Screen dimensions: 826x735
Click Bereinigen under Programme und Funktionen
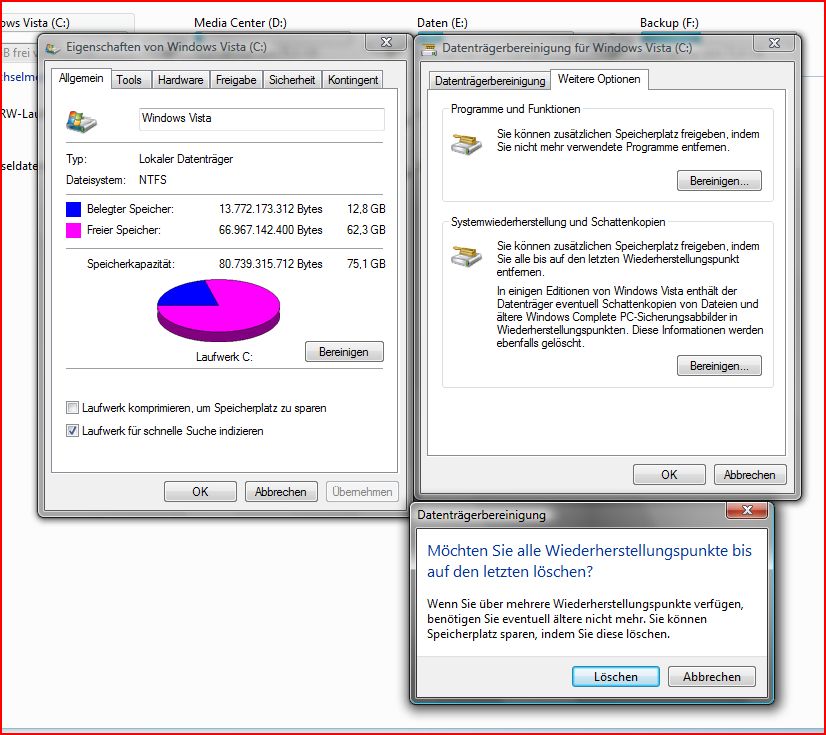[x=719, y=181]
